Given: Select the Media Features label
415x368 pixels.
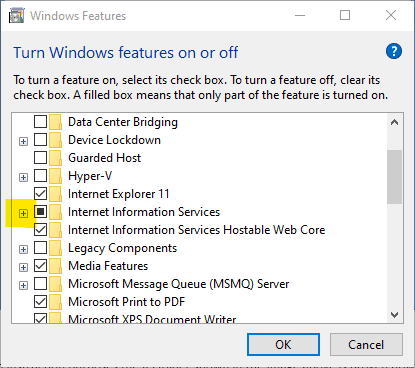Looking at the screenshot, I should click(x=108, y=266).
